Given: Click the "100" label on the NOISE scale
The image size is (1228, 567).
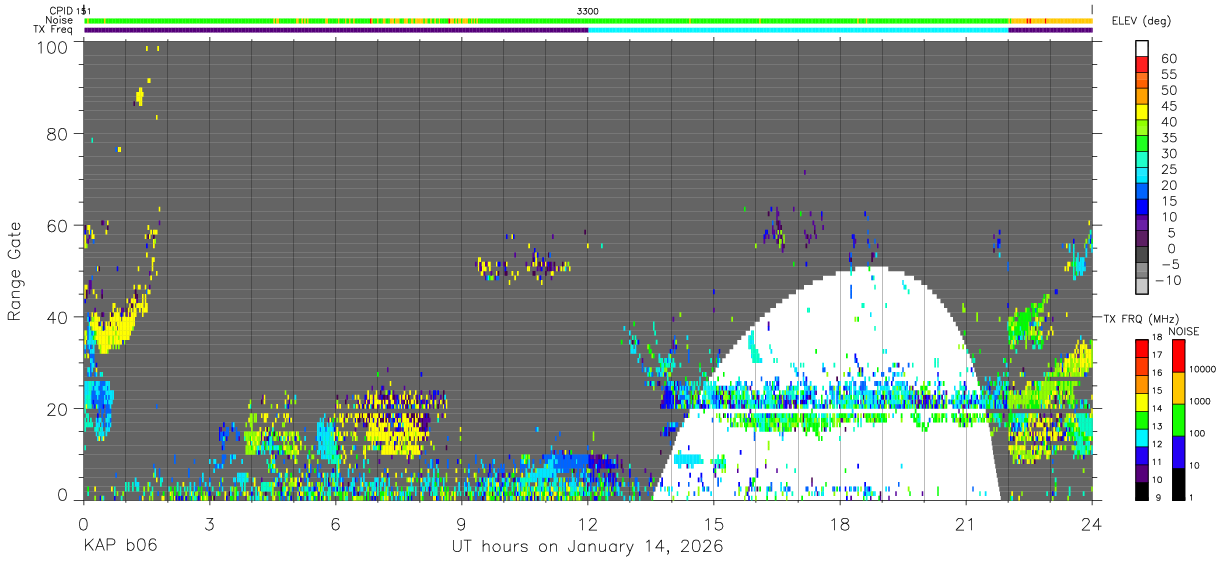Looking at the screenshot, I should [1198, 434].
